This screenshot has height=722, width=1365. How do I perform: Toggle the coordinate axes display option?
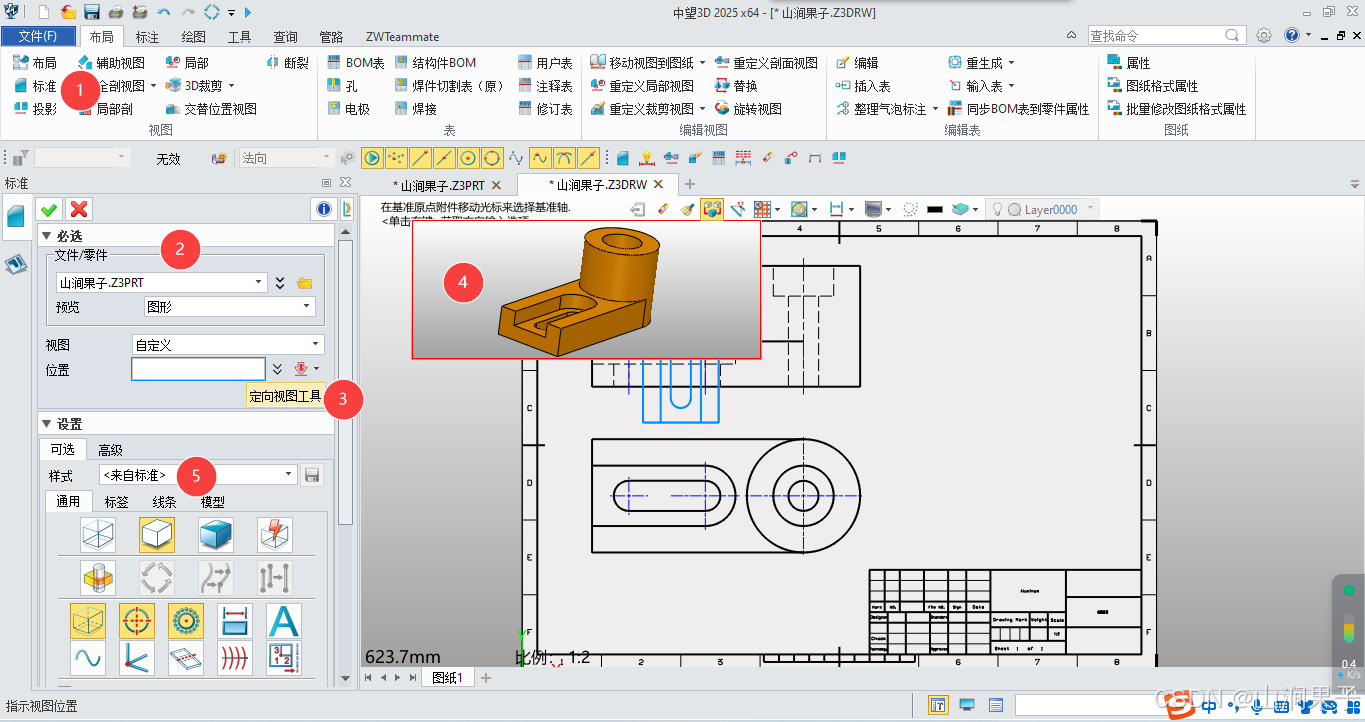pyautogui.click(x=137, y=658)
